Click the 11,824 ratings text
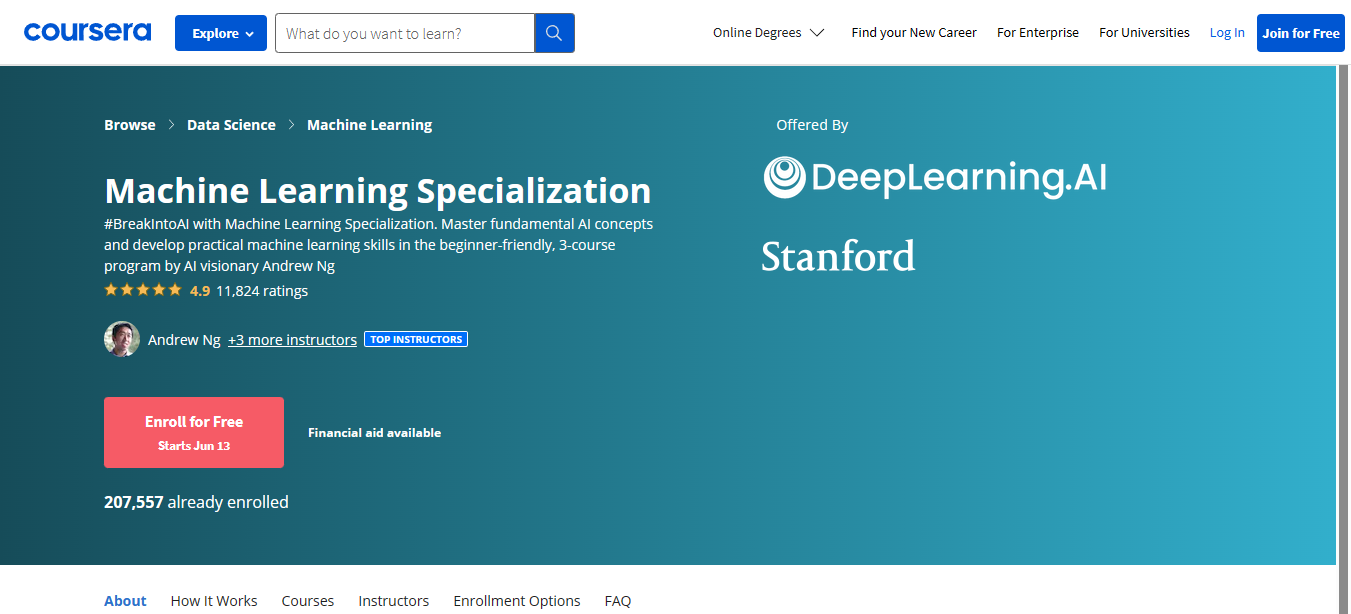Image resolution: width=1351 pixels, height=614 pixels. point(262,291)
